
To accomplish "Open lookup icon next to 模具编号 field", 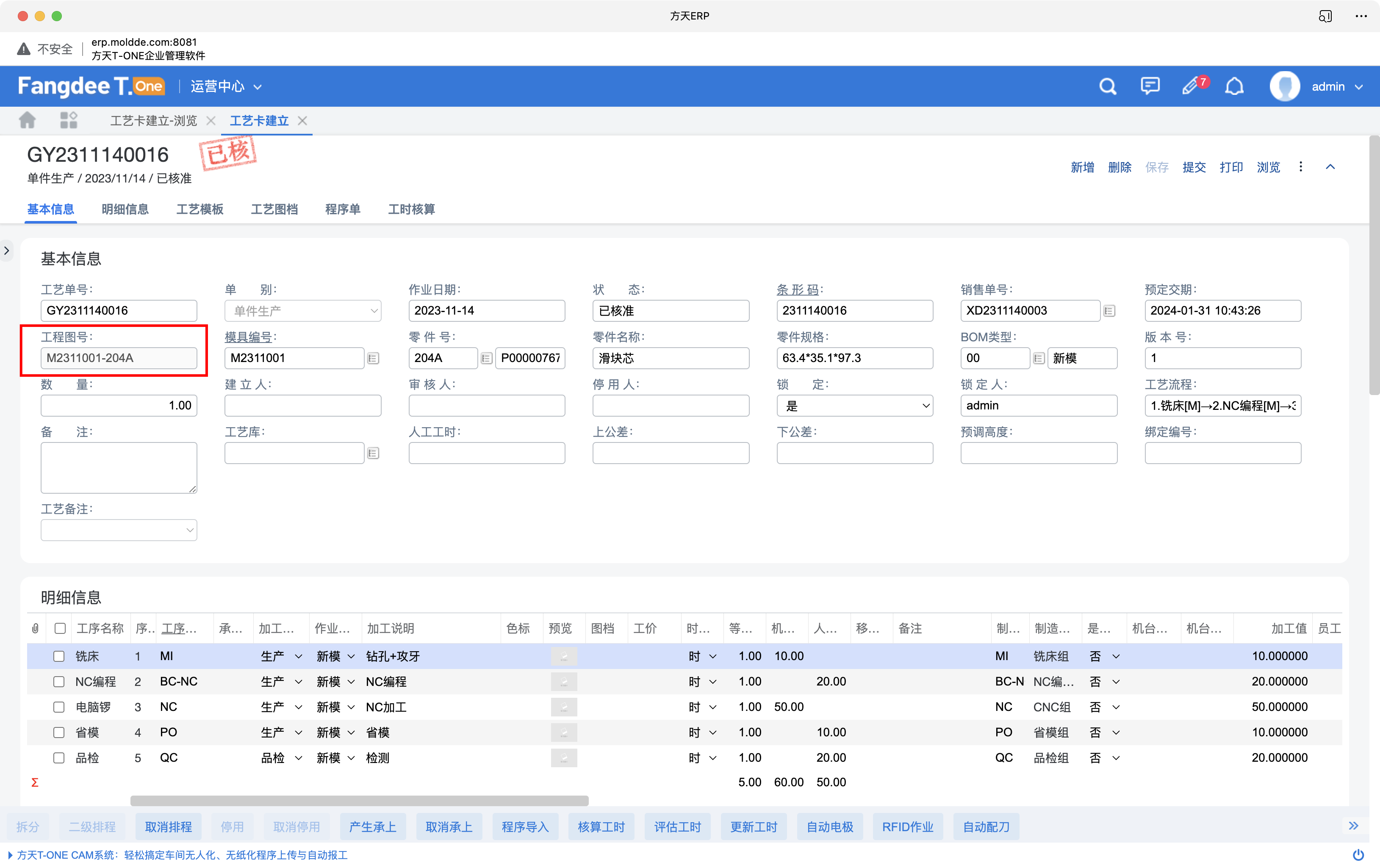I will click(373, 358).
